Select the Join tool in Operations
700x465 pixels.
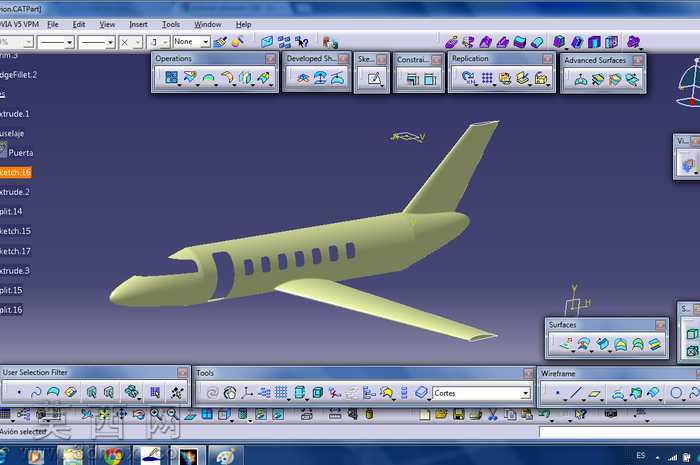click(x=171, y=78)
